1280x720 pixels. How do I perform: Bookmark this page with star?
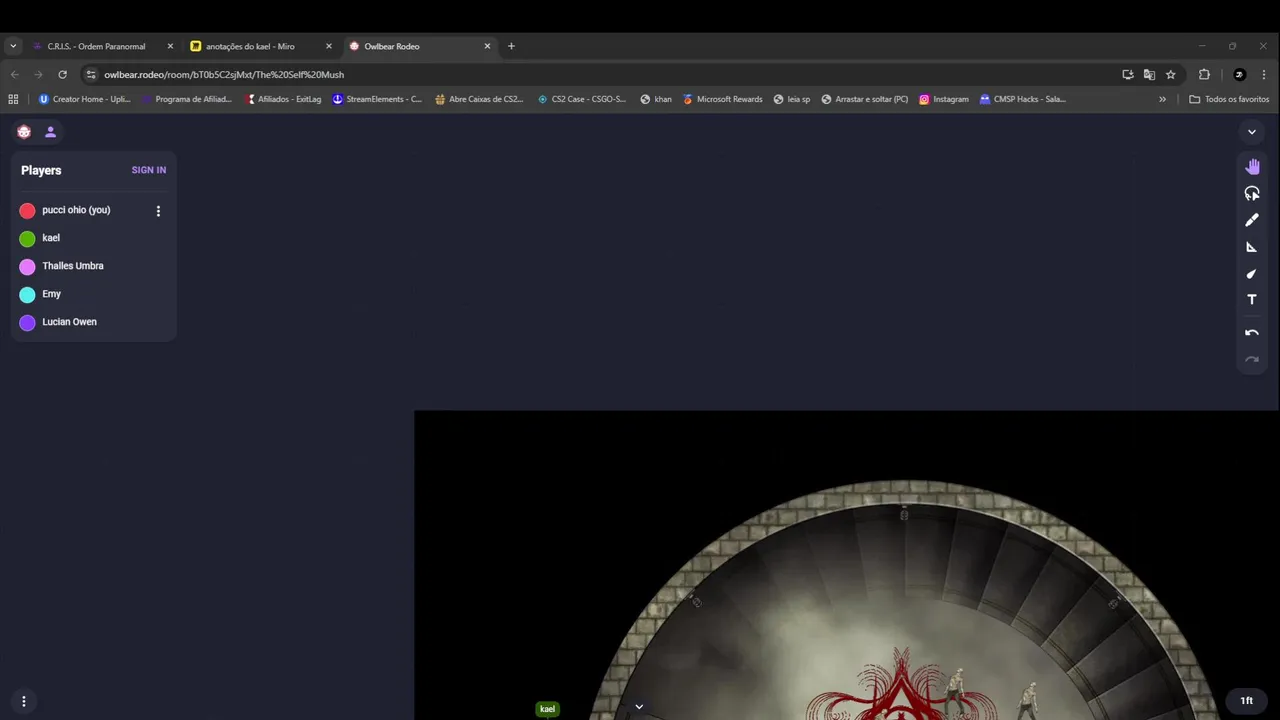[x=1170, y=74]
